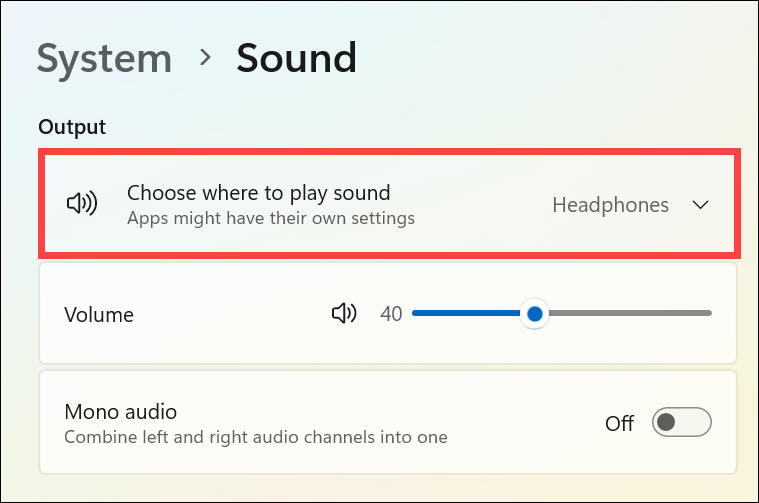The height and width of the screenshot is (503, 759).
Task: Click empty space in the Volume row
Action: coord(230,315)
